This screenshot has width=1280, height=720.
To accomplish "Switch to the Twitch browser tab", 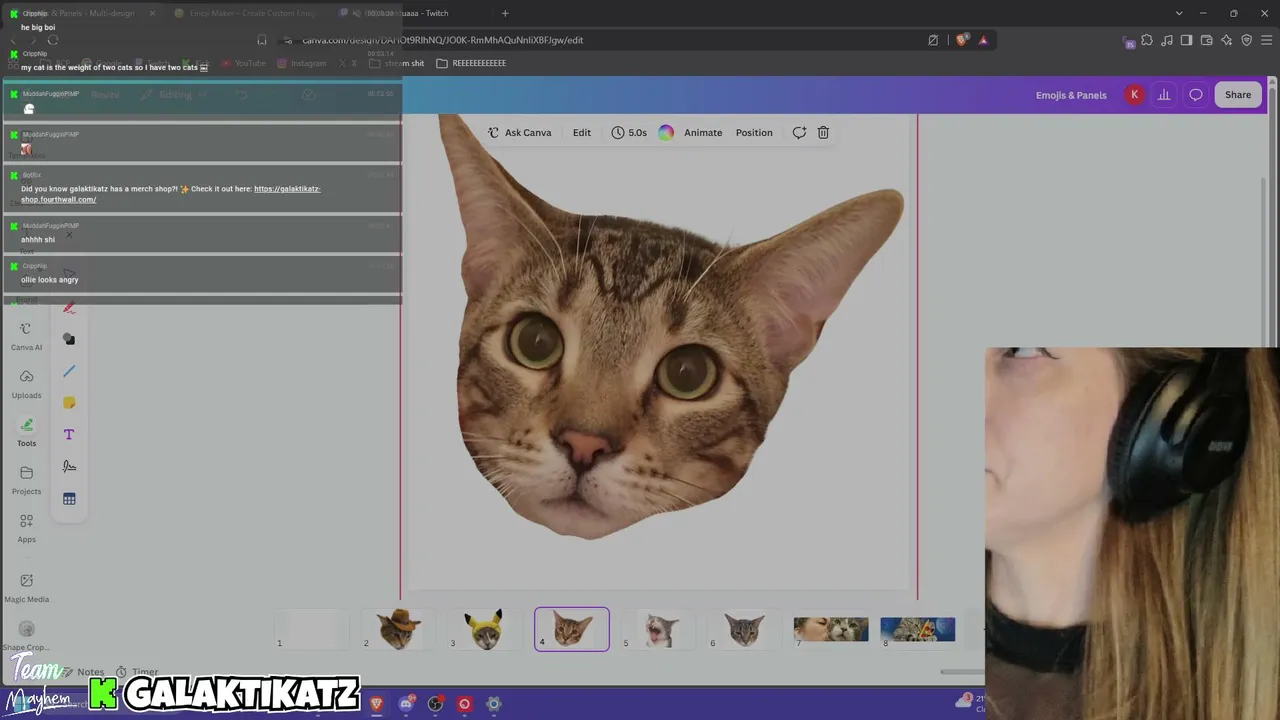I will point(410,13).
